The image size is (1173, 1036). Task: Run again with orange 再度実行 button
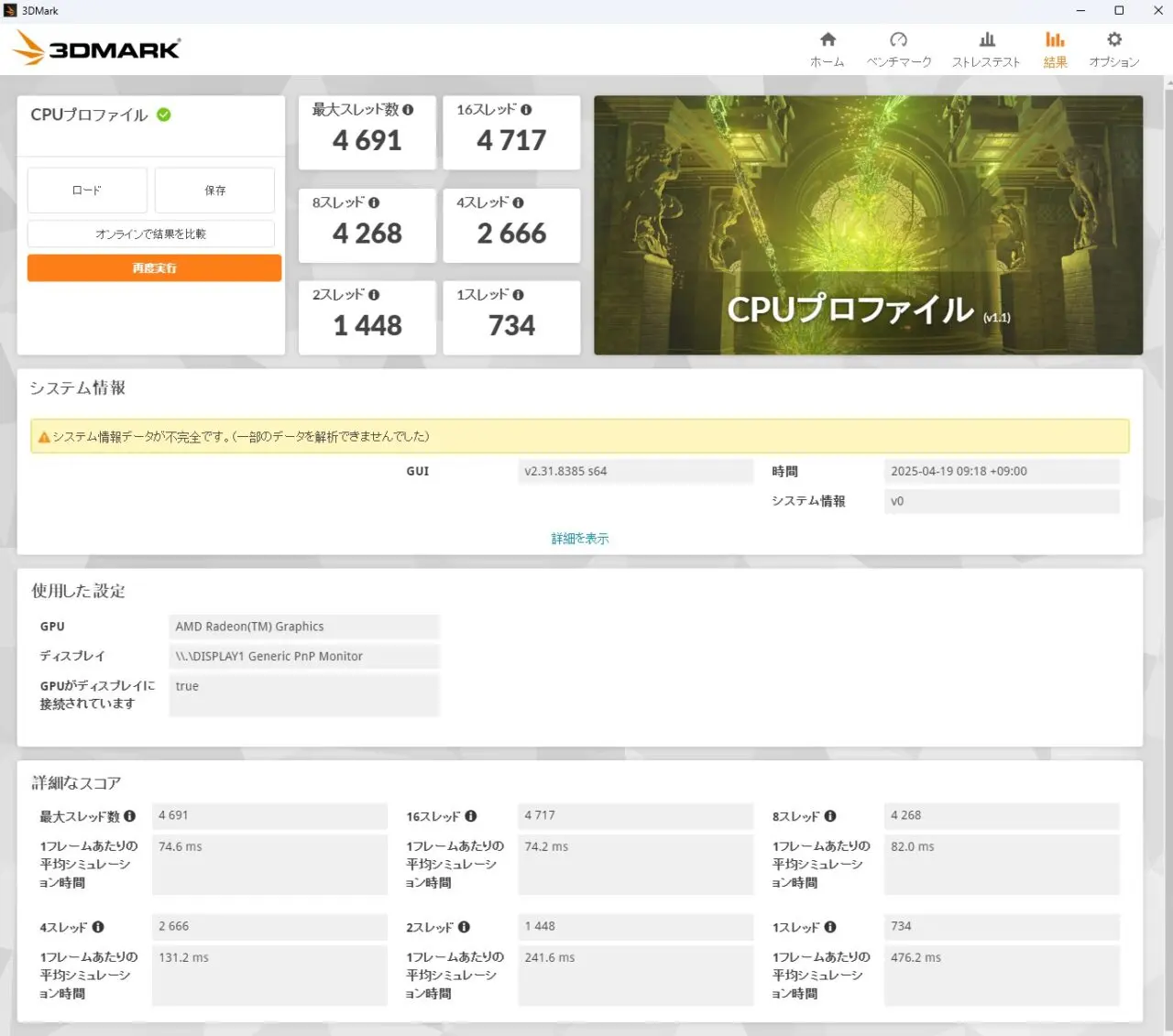point(154,268)
